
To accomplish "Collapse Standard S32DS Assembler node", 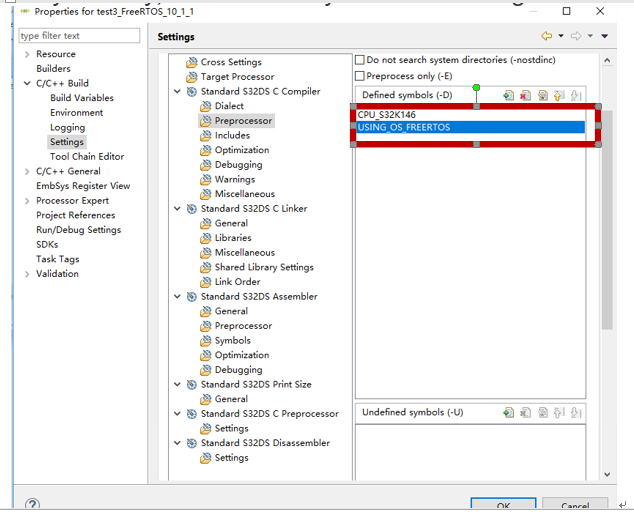I will coord(177,297).
